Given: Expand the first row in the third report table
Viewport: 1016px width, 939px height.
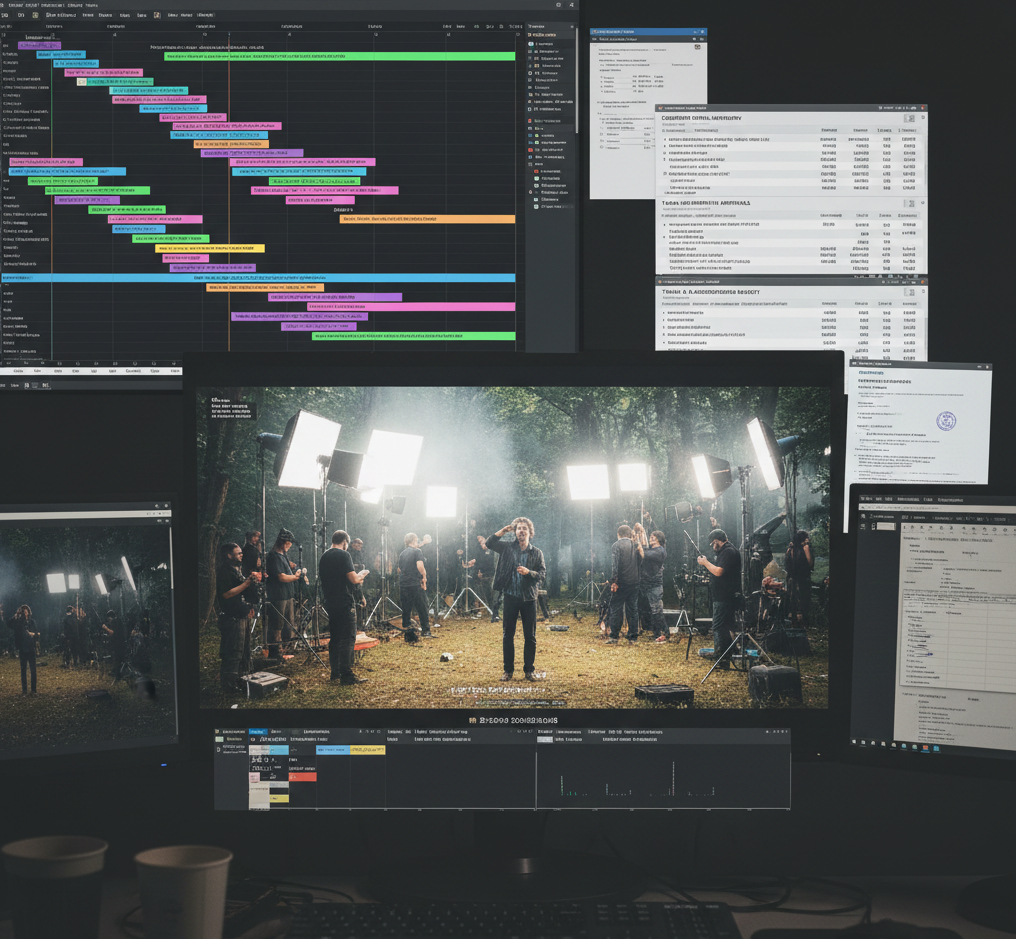Looking at the screenshot, I should click(x=665, y=313).
